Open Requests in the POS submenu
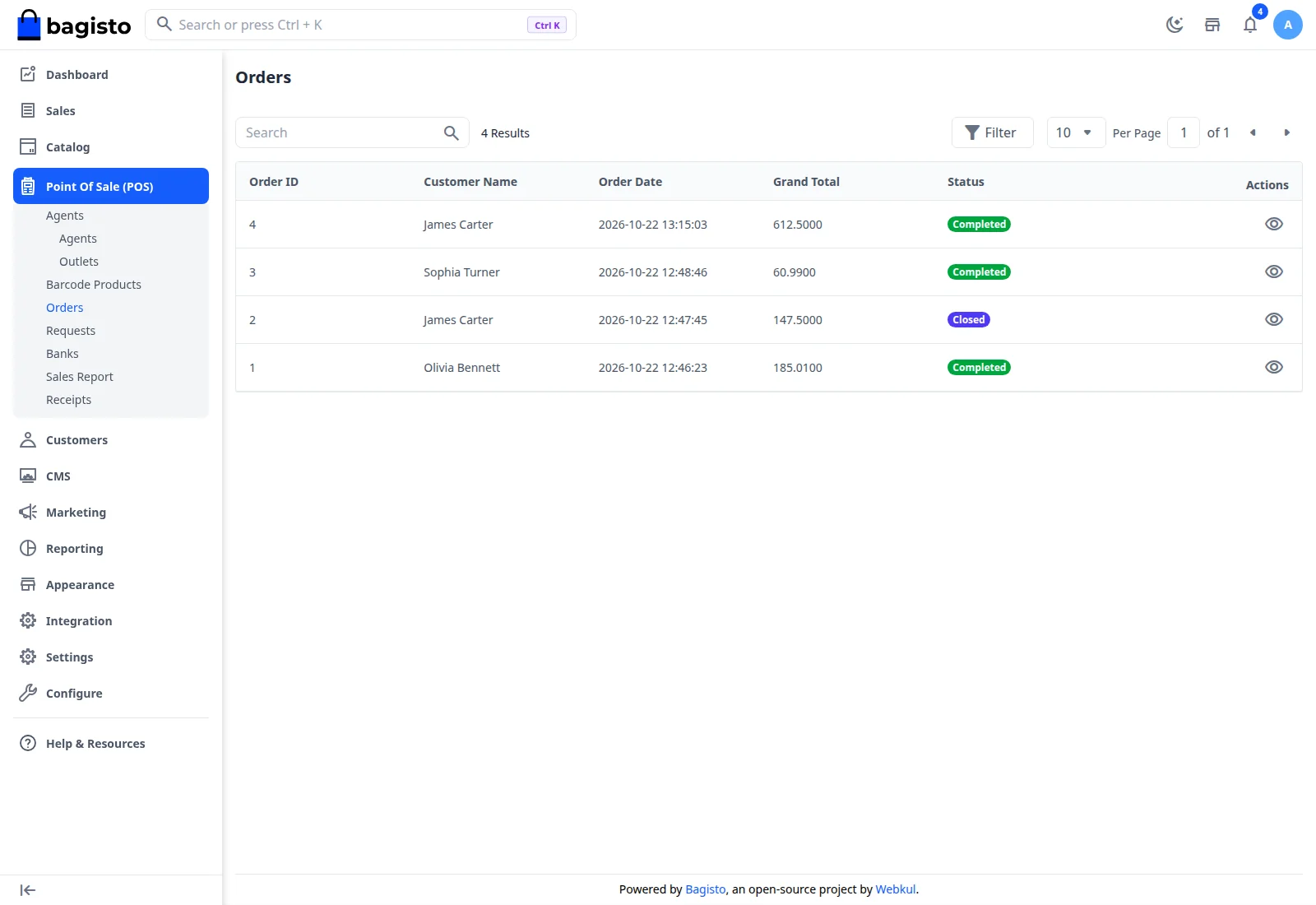The width and height of the screenshot is (1316, 905). coord(71,331)
